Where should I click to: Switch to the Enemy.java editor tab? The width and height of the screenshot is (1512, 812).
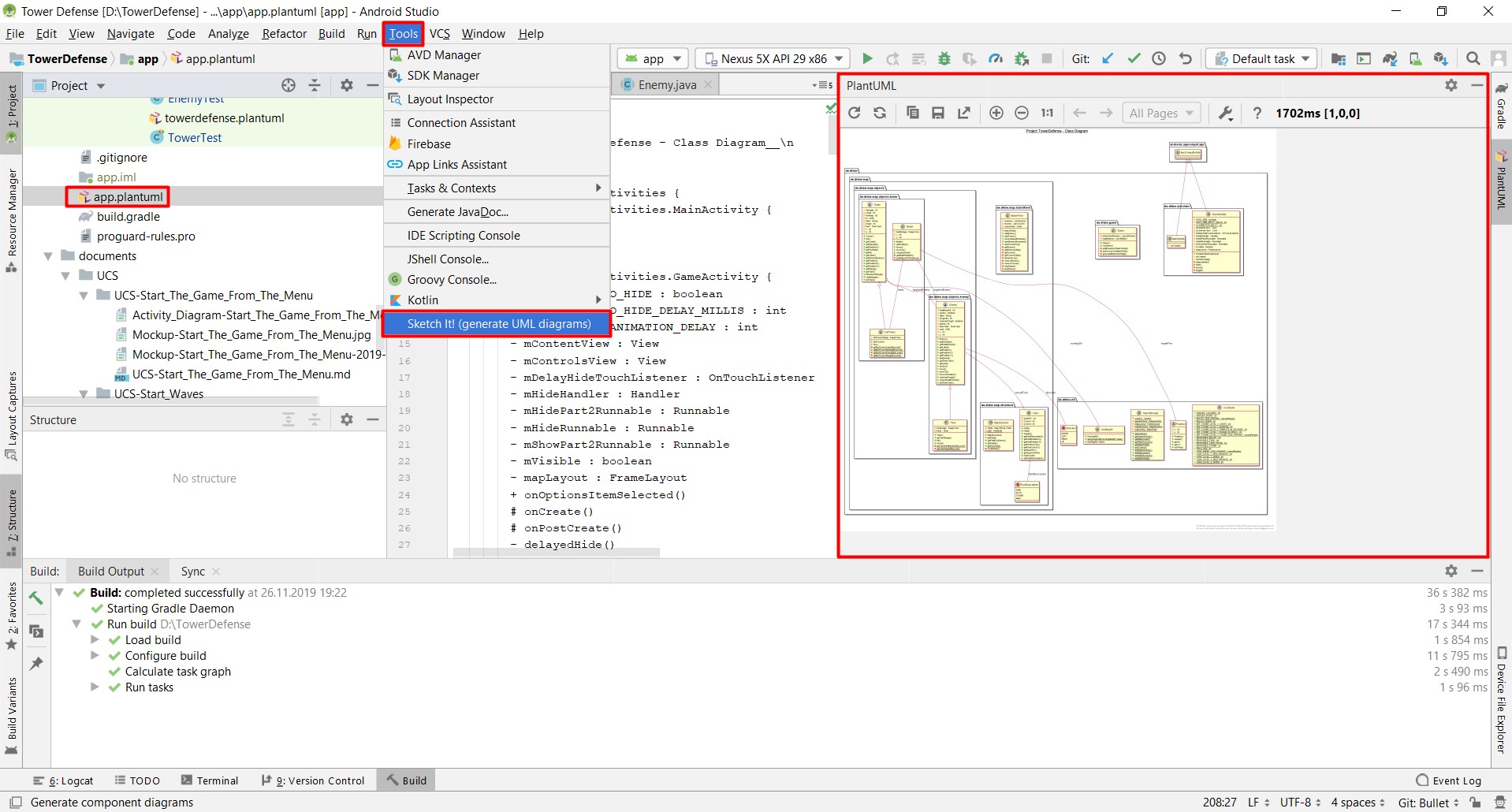[x=666, y=85]
